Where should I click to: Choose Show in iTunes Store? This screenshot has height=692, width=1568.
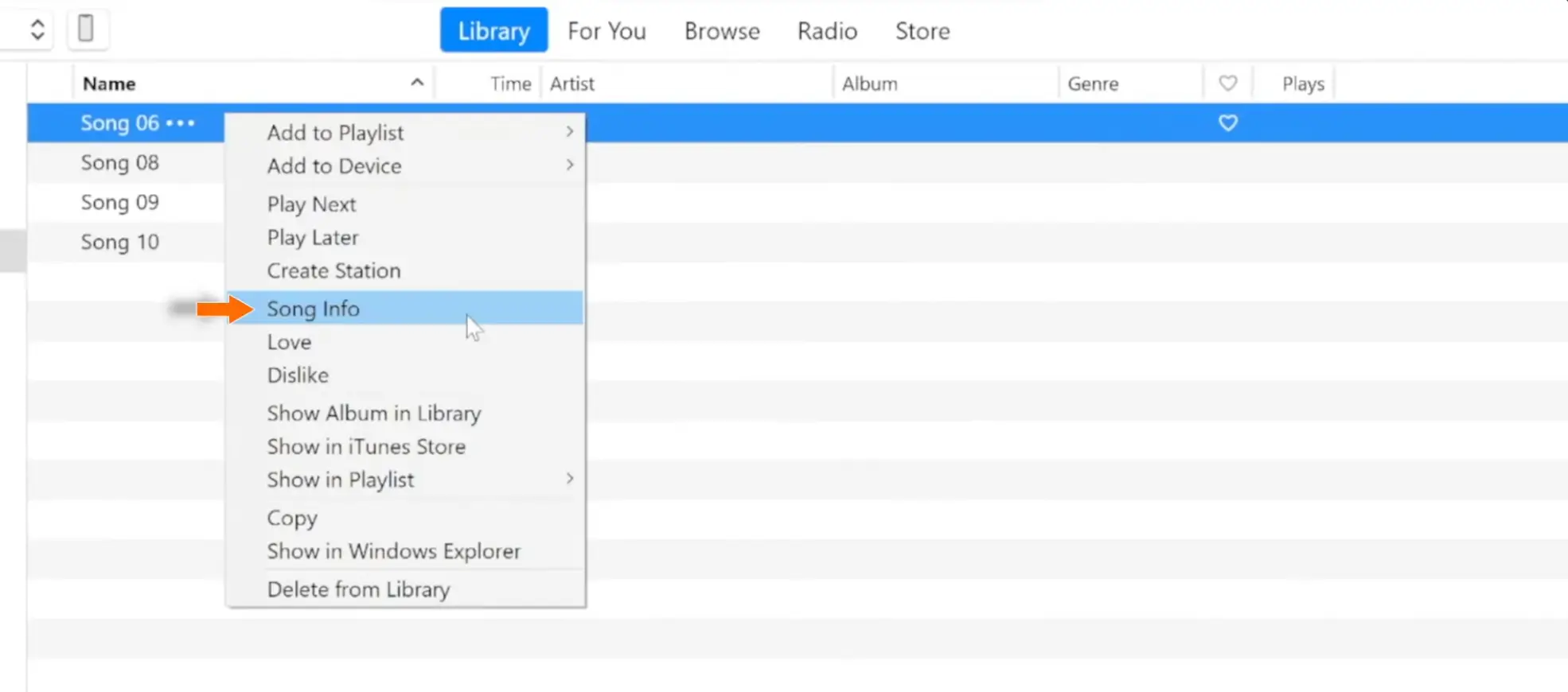tap(405, 447)
